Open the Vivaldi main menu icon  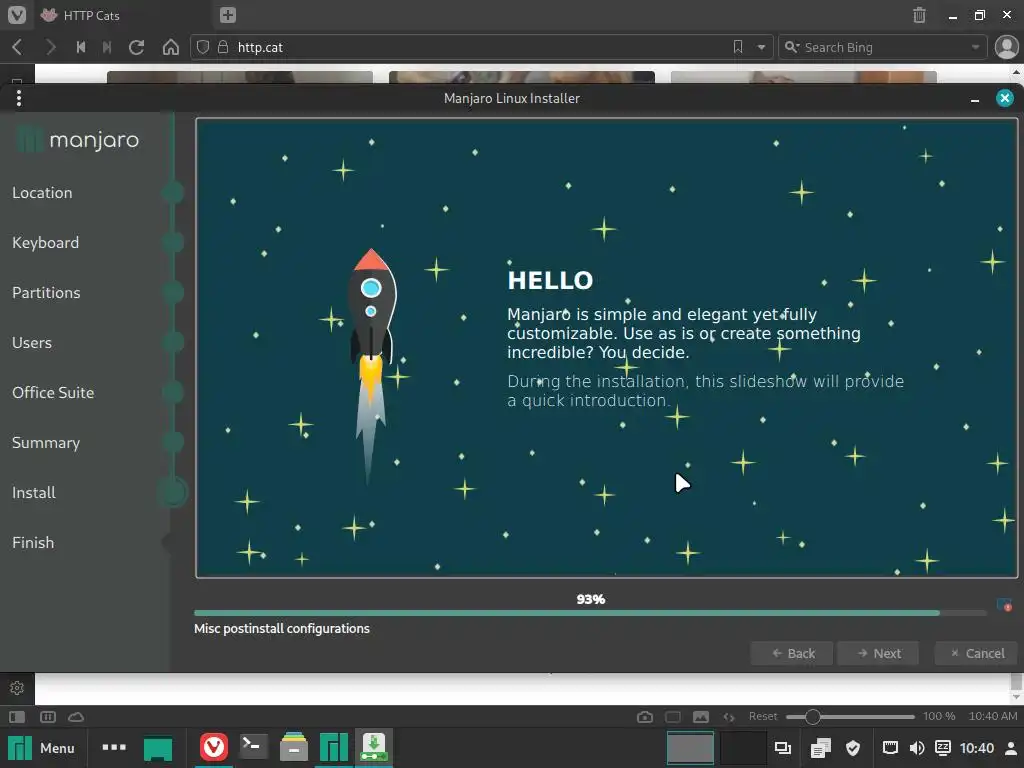(16, 14)
